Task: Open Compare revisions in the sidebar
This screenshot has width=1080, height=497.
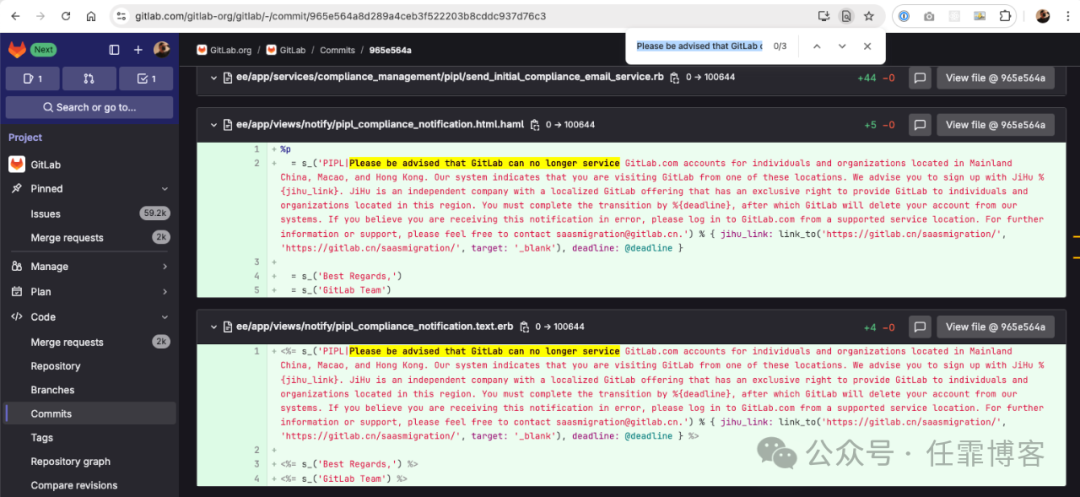Action: pos(90,485)
